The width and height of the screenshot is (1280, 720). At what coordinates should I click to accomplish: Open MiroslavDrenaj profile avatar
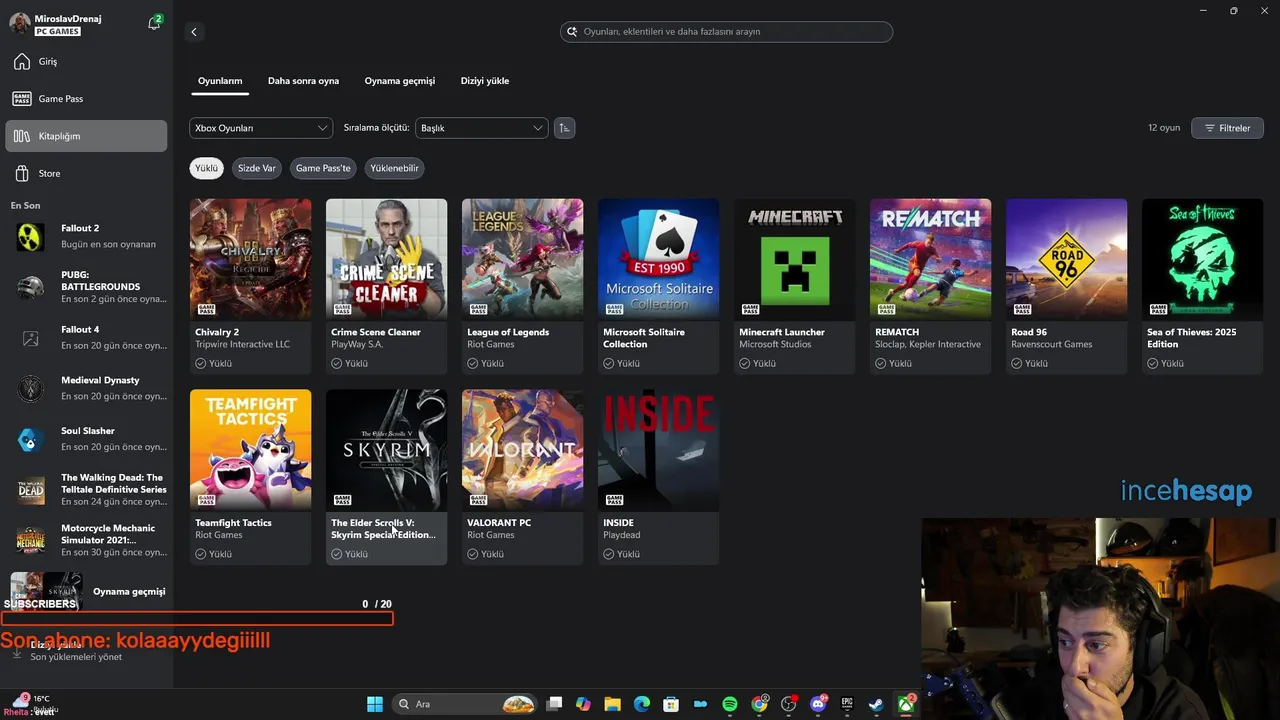click(19, 24)
